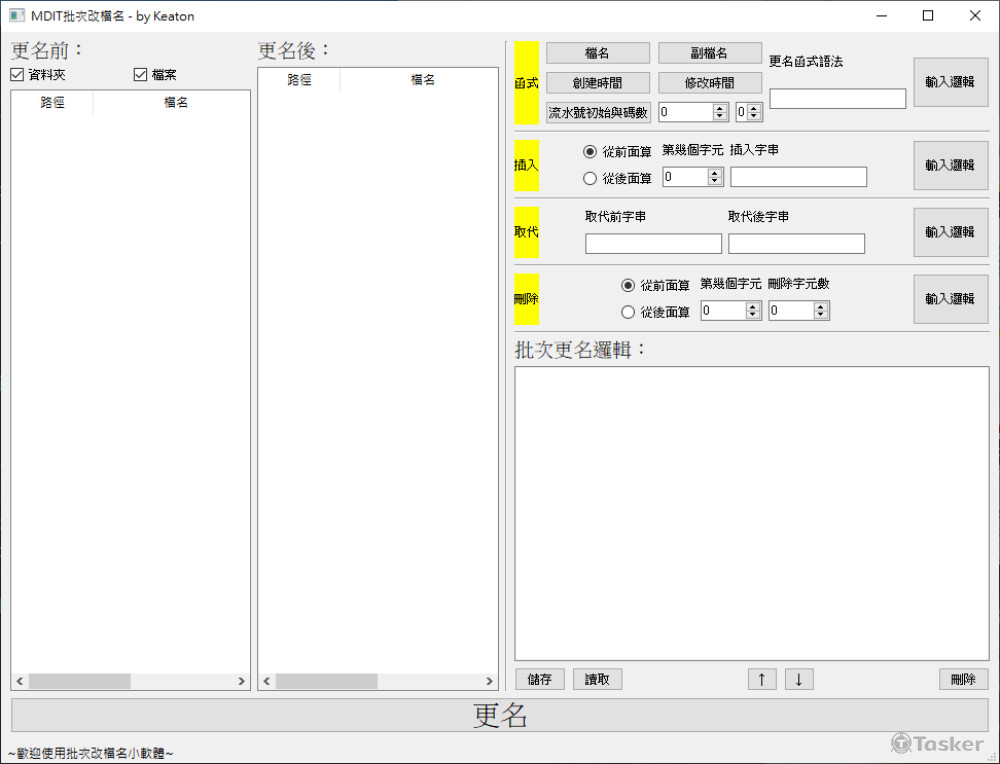Save logic with the 儲存 button
1000x764 pixels.
pos(538,678)
